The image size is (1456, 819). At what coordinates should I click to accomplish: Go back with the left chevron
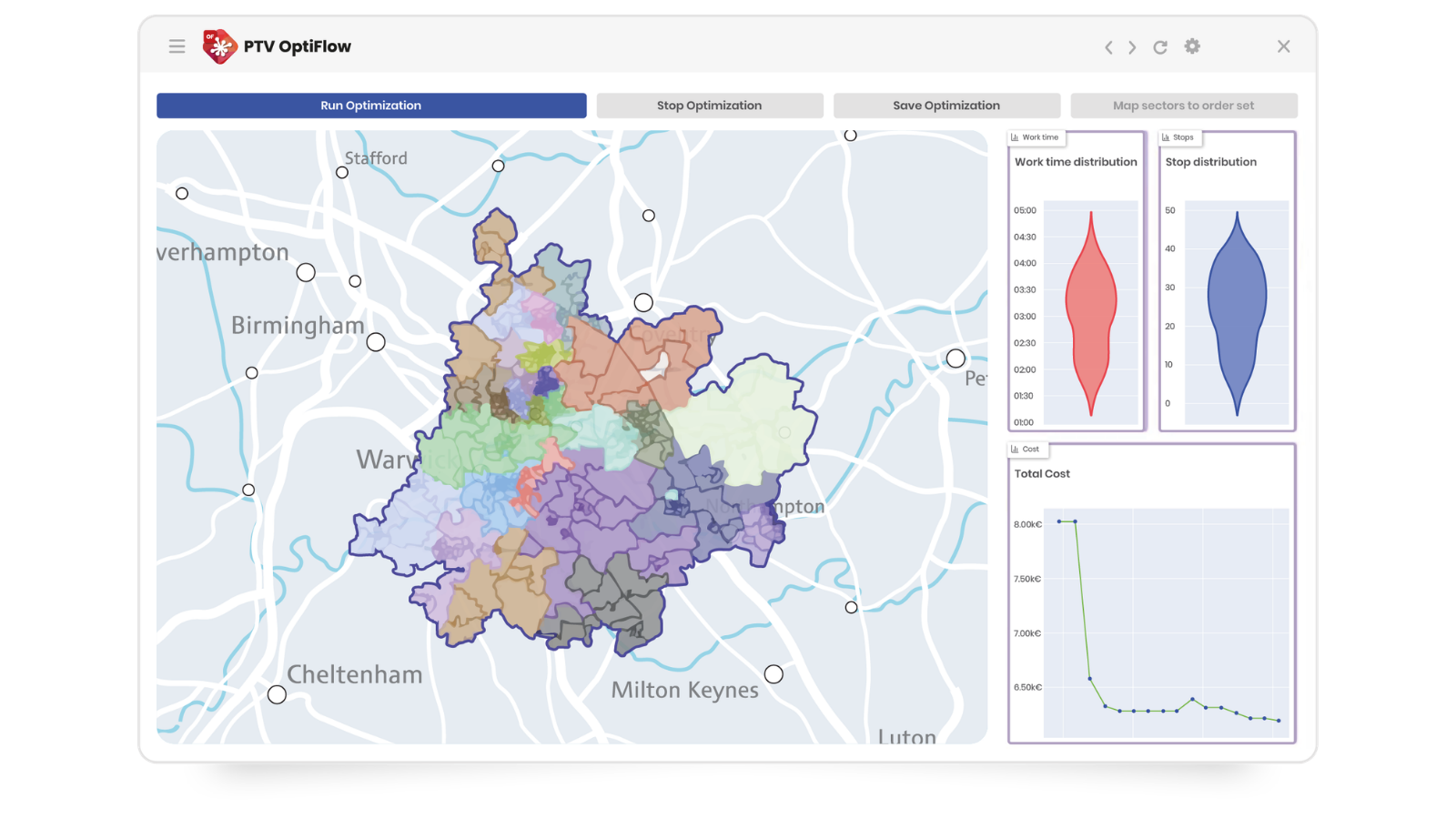point(1108,47)
